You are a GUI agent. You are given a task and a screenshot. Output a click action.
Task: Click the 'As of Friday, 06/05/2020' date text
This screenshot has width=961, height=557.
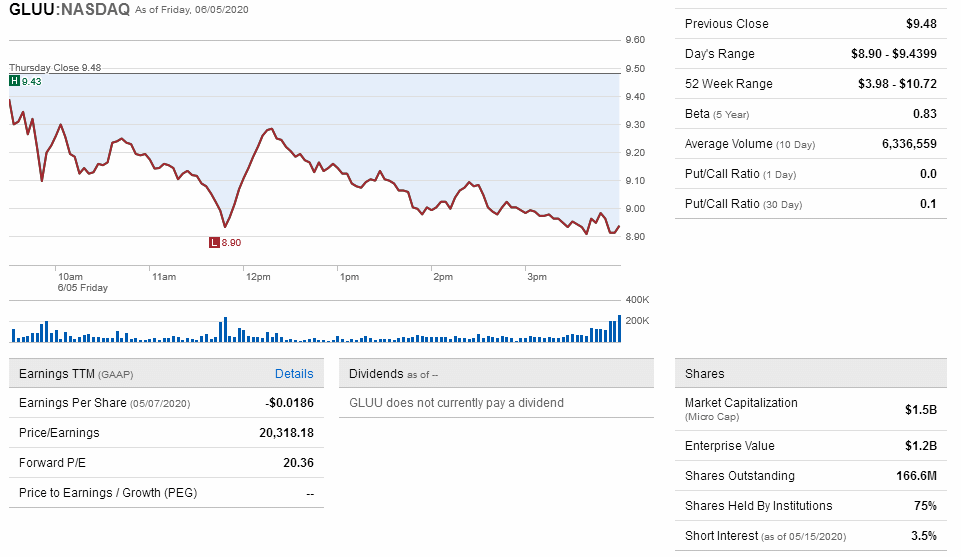192,10
